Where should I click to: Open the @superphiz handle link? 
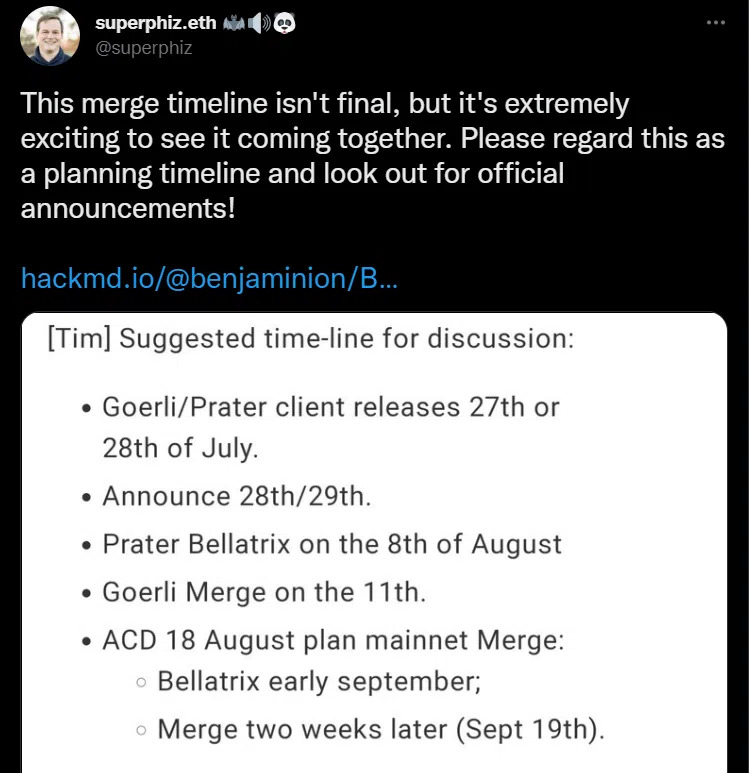click(x=143, y=48)
